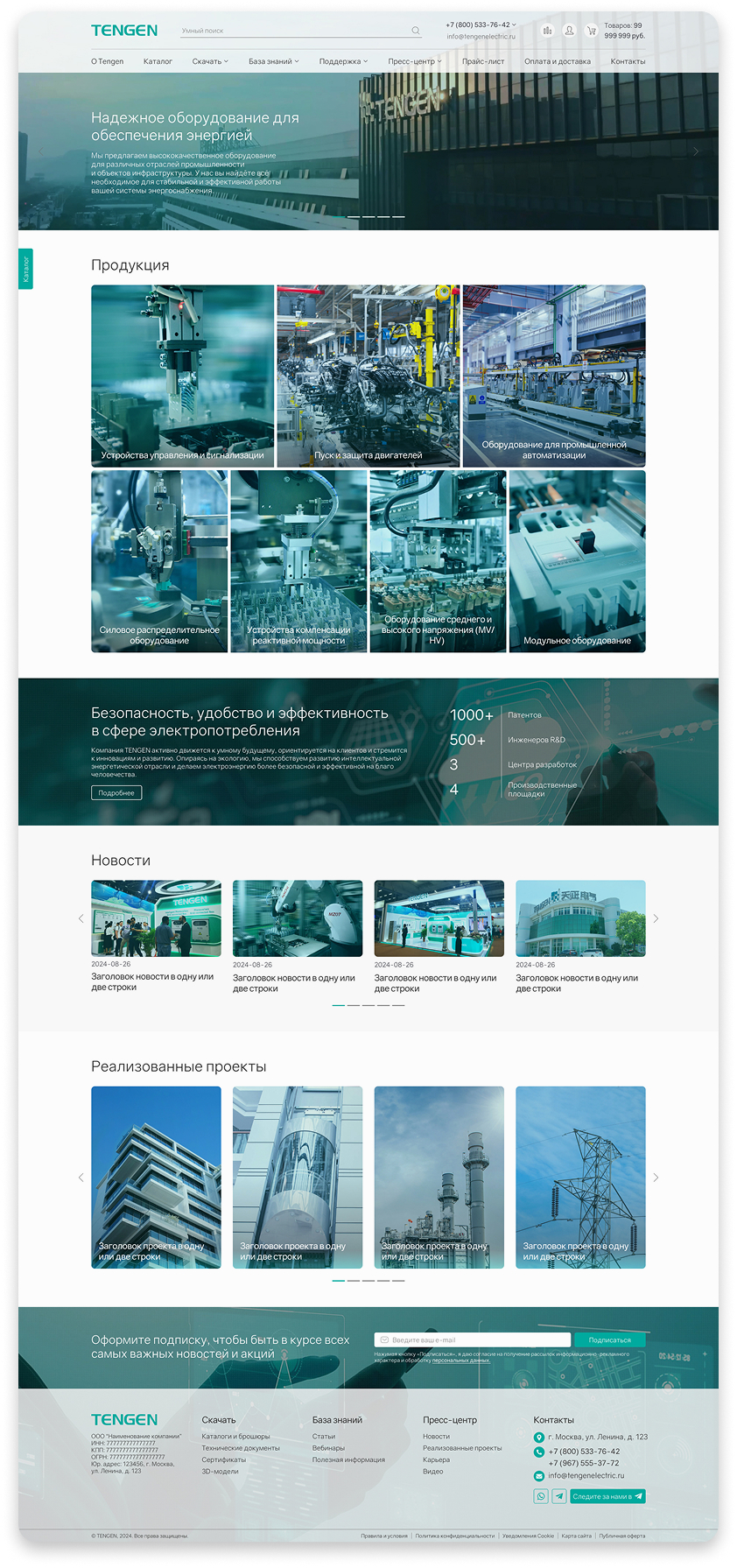Open the shopping cart icon
The image size is (737, 1568).
click(591, 31)
